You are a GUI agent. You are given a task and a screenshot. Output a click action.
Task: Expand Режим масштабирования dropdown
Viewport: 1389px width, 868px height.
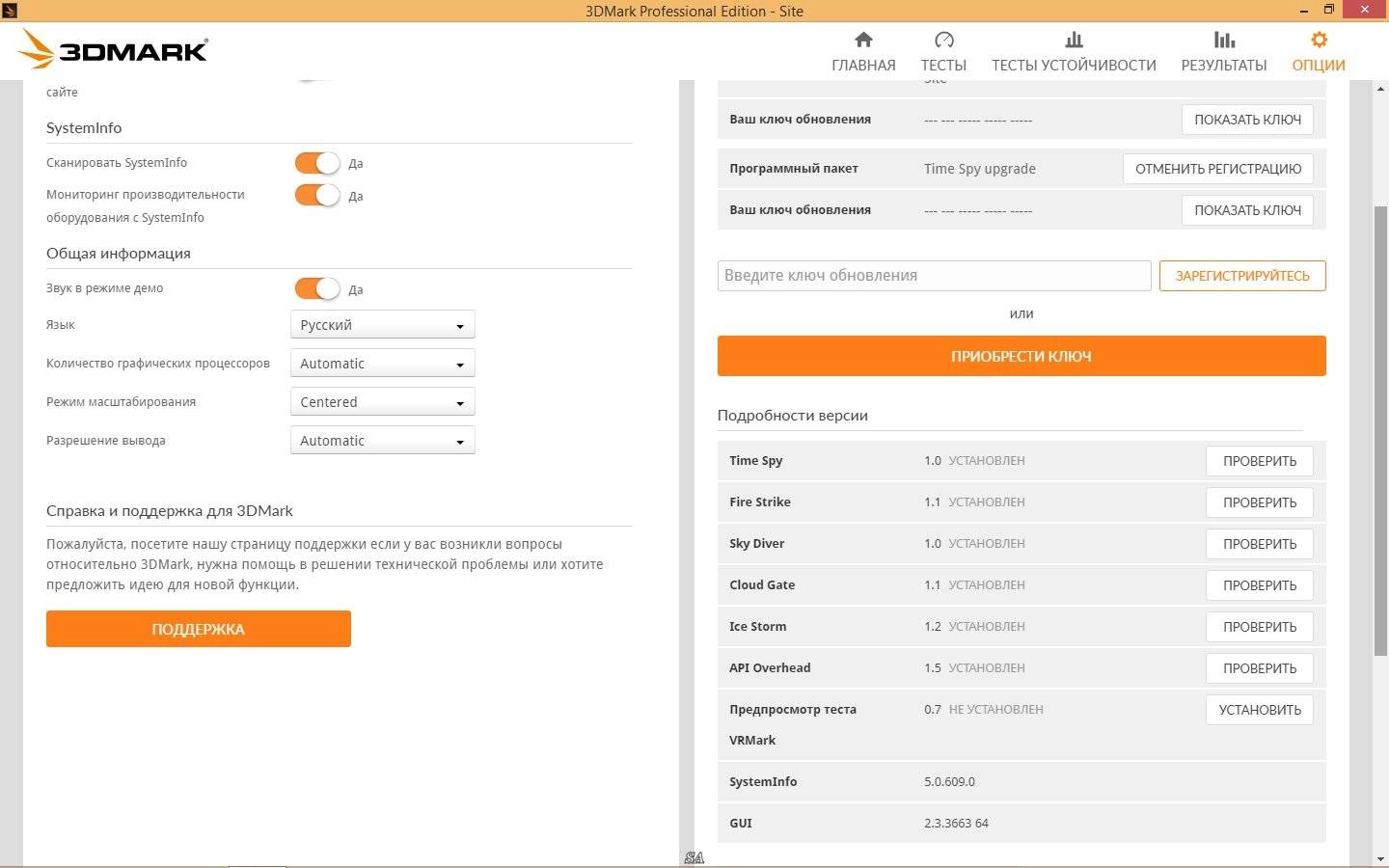point(382,402)
